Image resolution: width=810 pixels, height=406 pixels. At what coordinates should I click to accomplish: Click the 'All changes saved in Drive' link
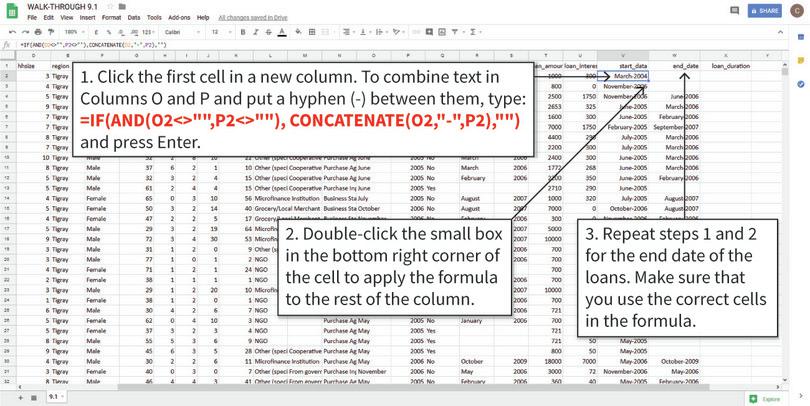click(x=253, y=18)
